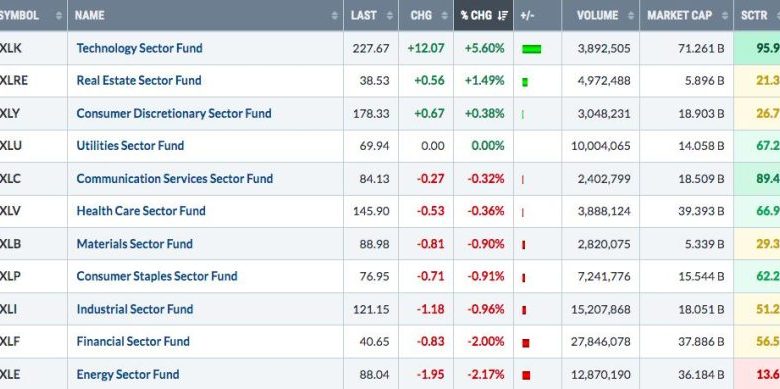Select Utilities Sector Fund
This screenshot has height=389, width=780.
tap(130, 146)
